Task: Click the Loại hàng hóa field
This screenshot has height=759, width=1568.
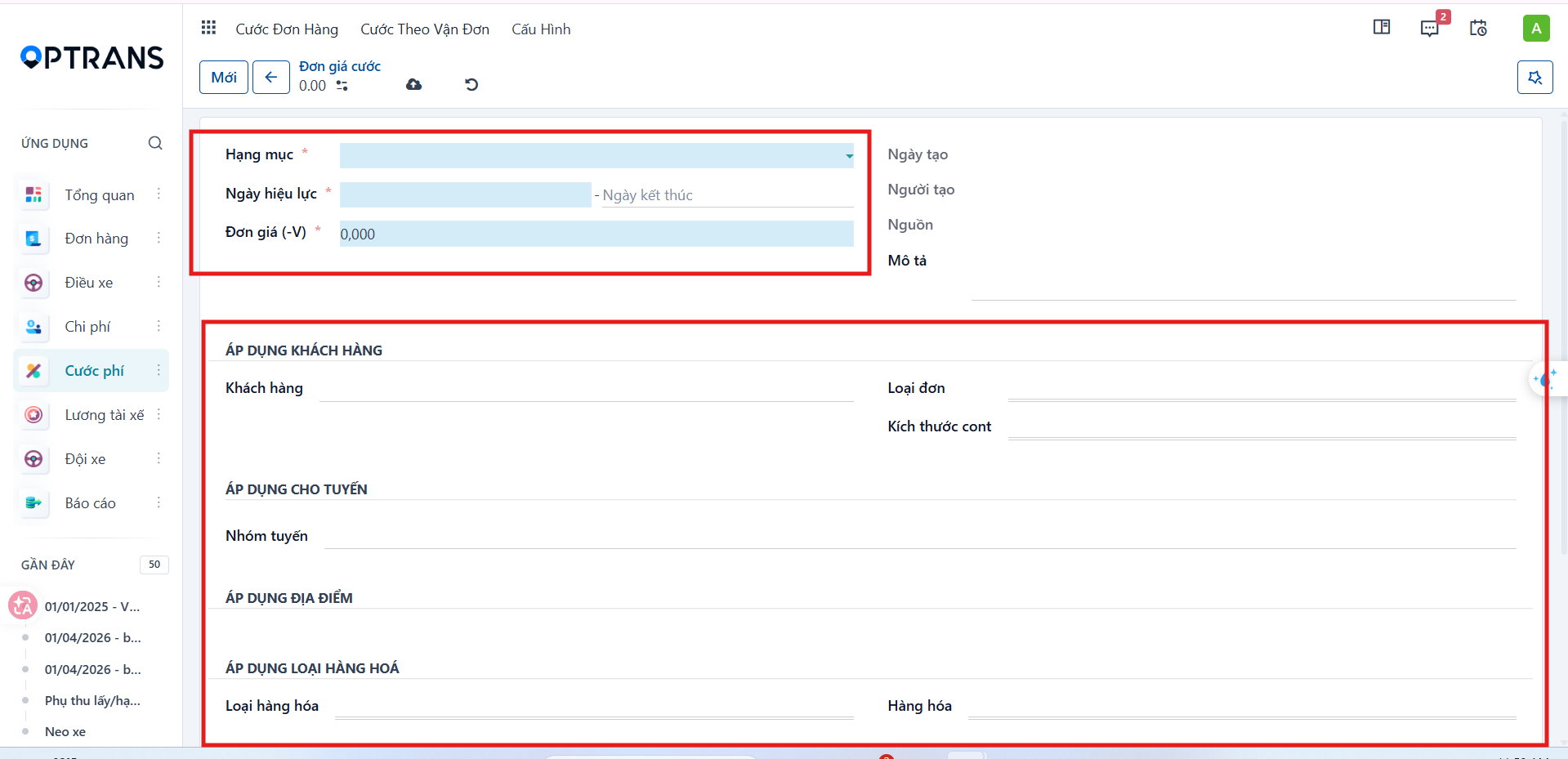Action: [x=594, y=706]
